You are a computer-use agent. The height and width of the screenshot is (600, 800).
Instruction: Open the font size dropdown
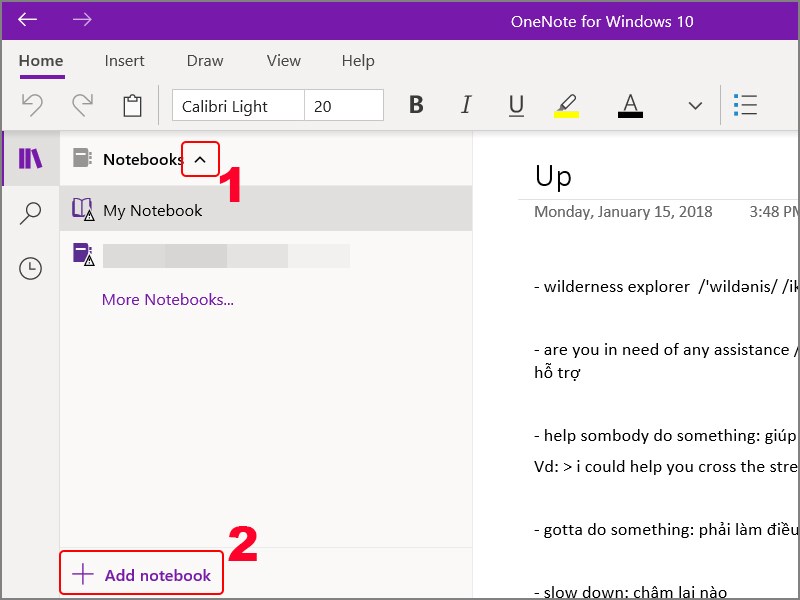[344, 104]
